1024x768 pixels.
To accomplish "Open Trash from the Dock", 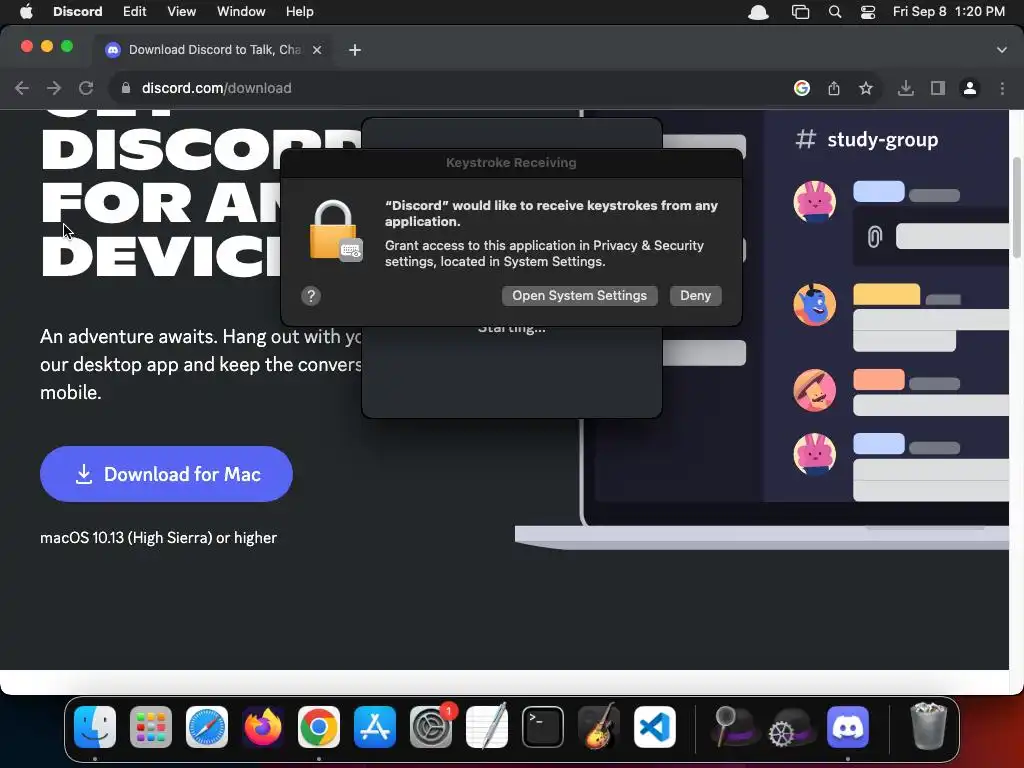I will (x=928, y=727).
